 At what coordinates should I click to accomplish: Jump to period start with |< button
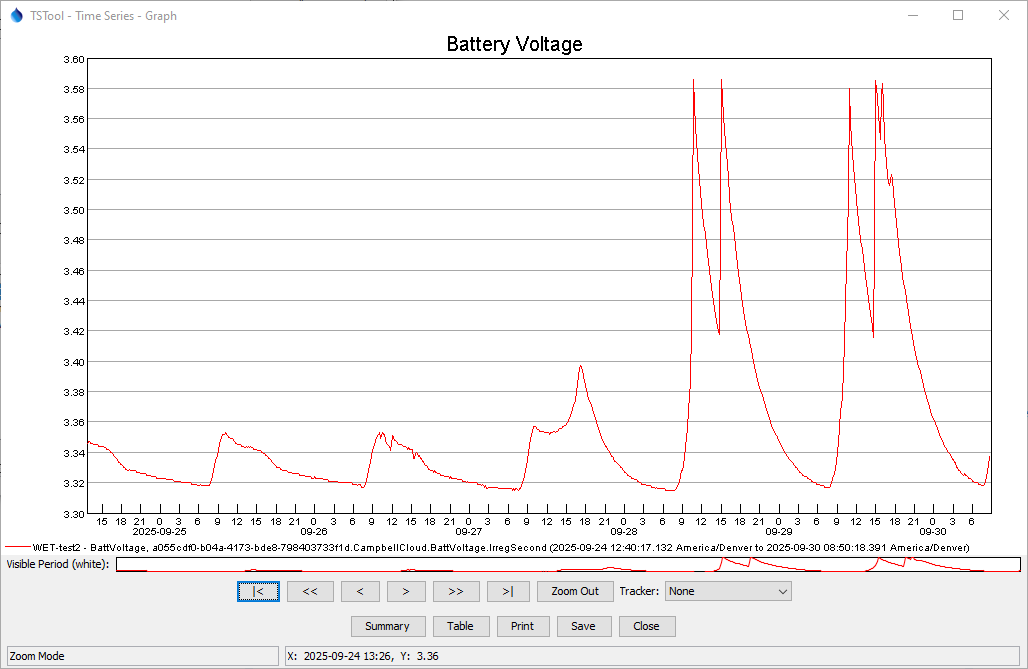tap(259, 591)
